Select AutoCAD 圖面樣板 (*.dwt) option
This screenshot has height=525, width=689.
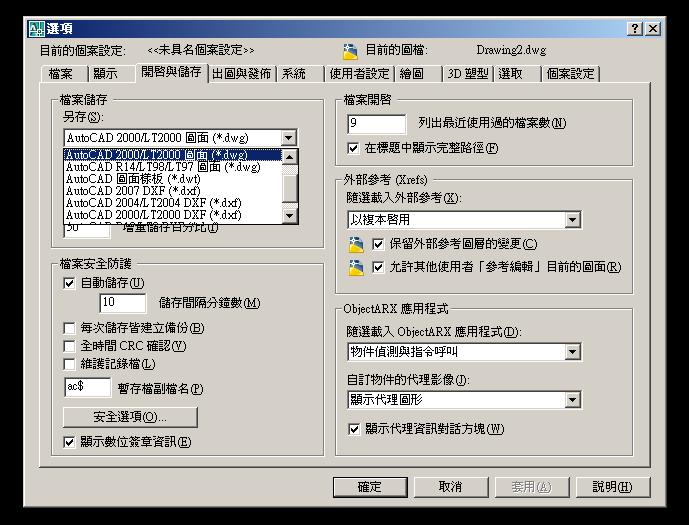tap(173, 179)
